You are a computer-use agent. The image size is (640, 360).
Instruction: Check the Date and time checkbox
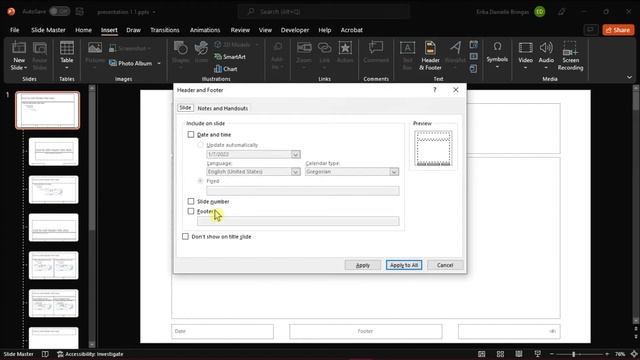pyautogui.click(x=191, y=134)
